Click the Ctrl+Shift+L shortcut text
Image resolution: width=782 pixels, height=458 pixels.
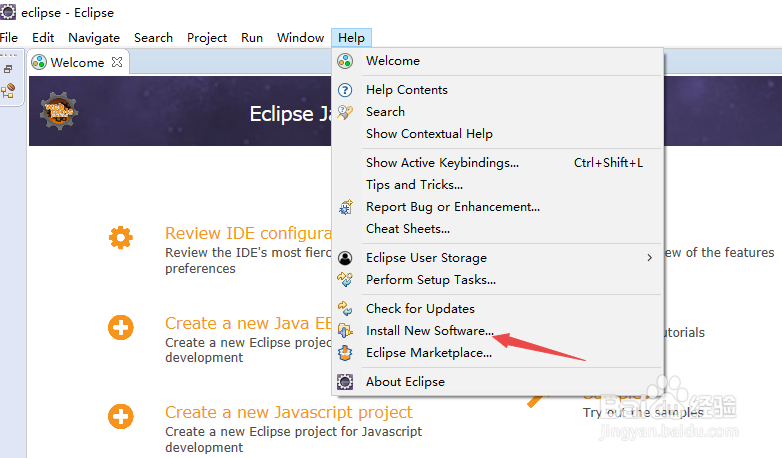click(608, 163)
